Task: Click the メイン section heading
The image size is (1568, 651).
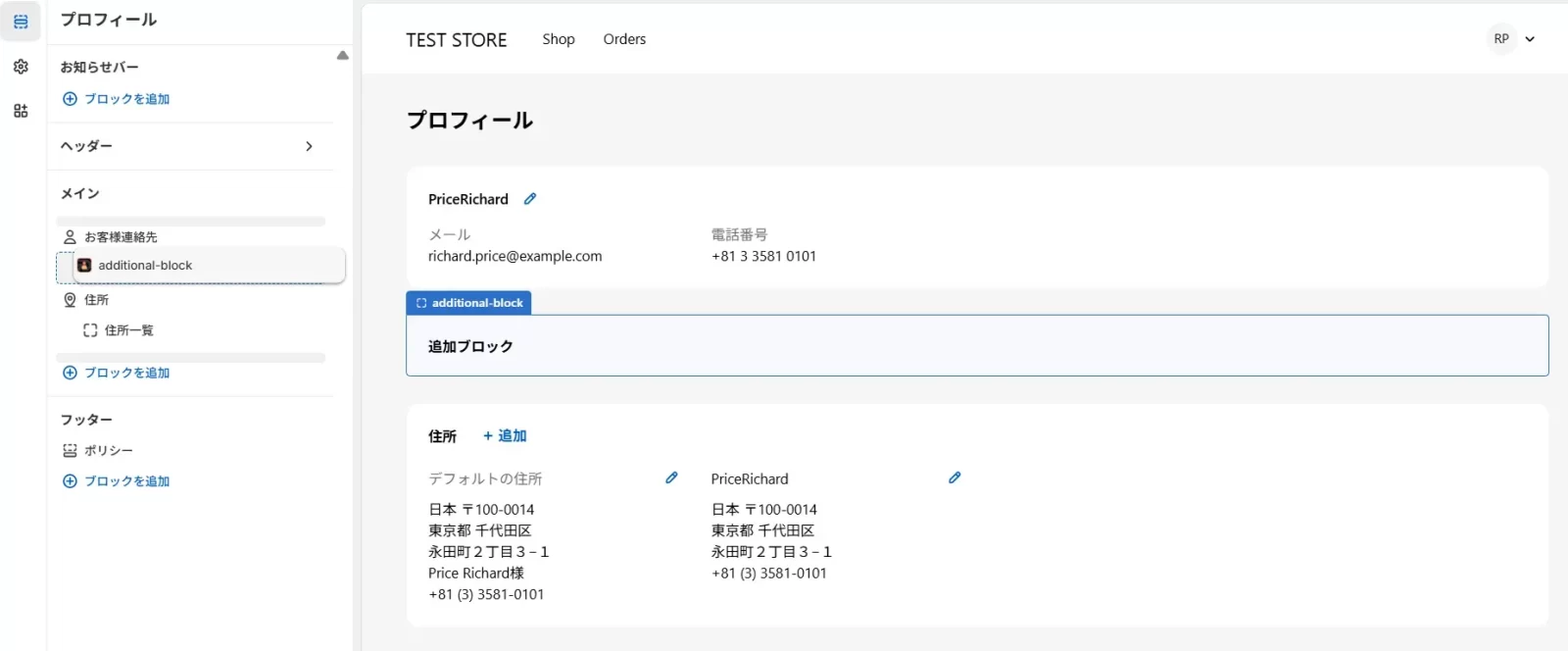Action: [80, 194]
